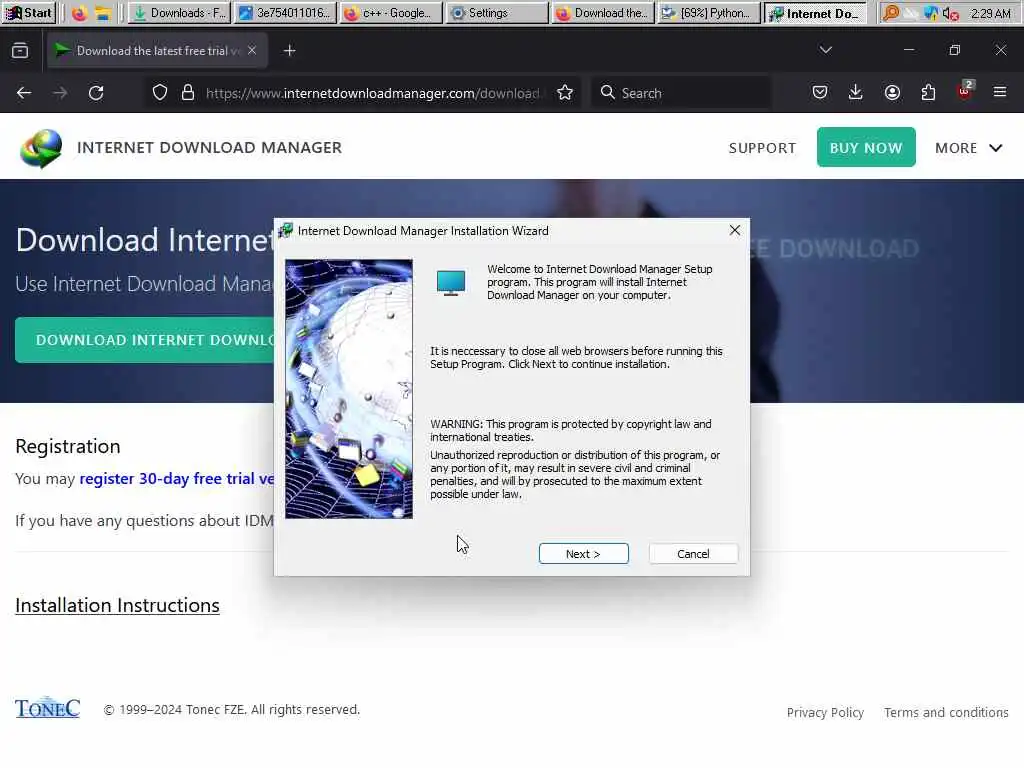
Task: Switch to the Settings taskbar window
Action: click(x=497, y=13)
